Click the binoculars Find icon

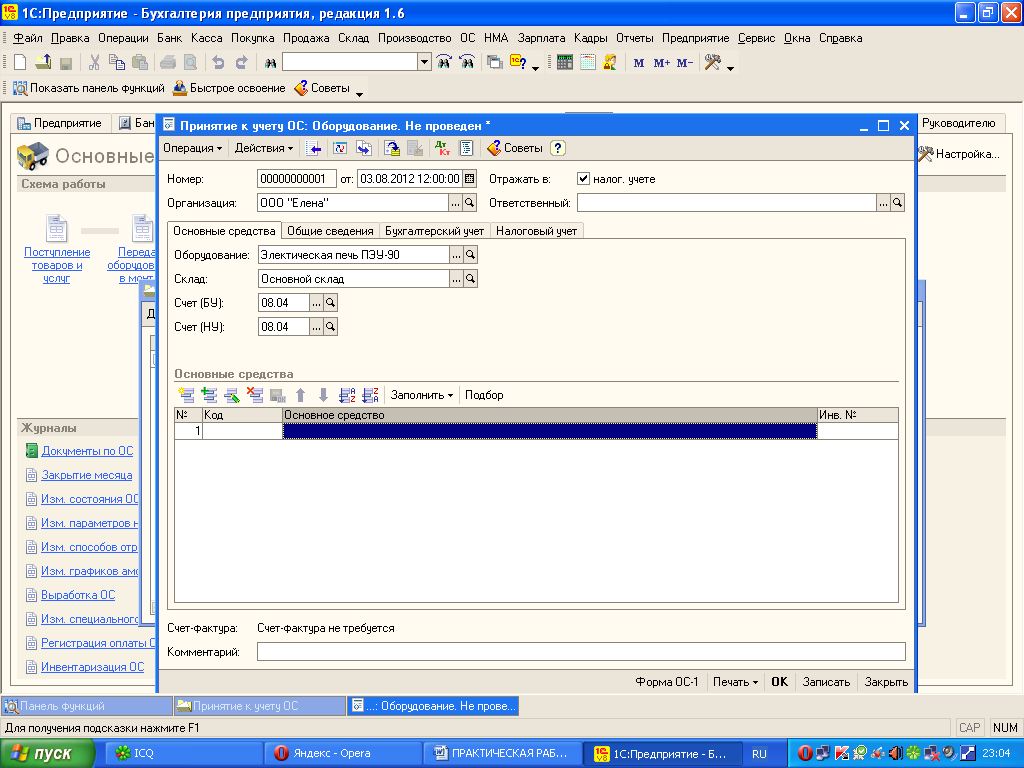pos(270,63)
